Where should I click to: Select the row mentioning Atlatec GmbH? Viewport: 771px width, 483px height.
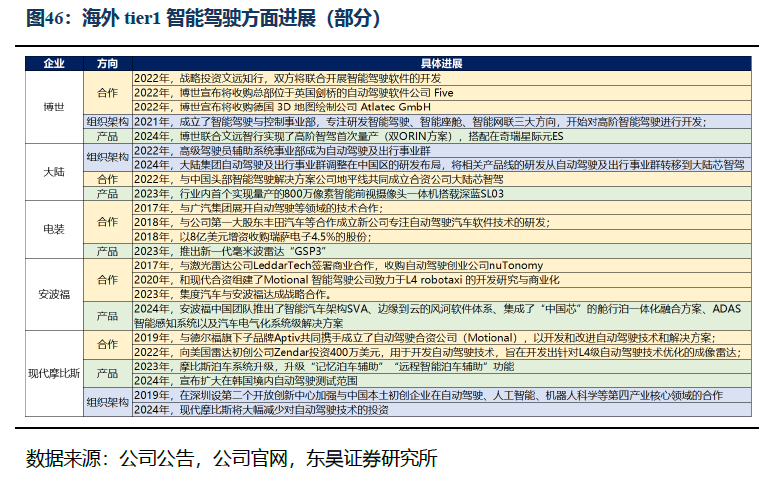tap(442, 107)
